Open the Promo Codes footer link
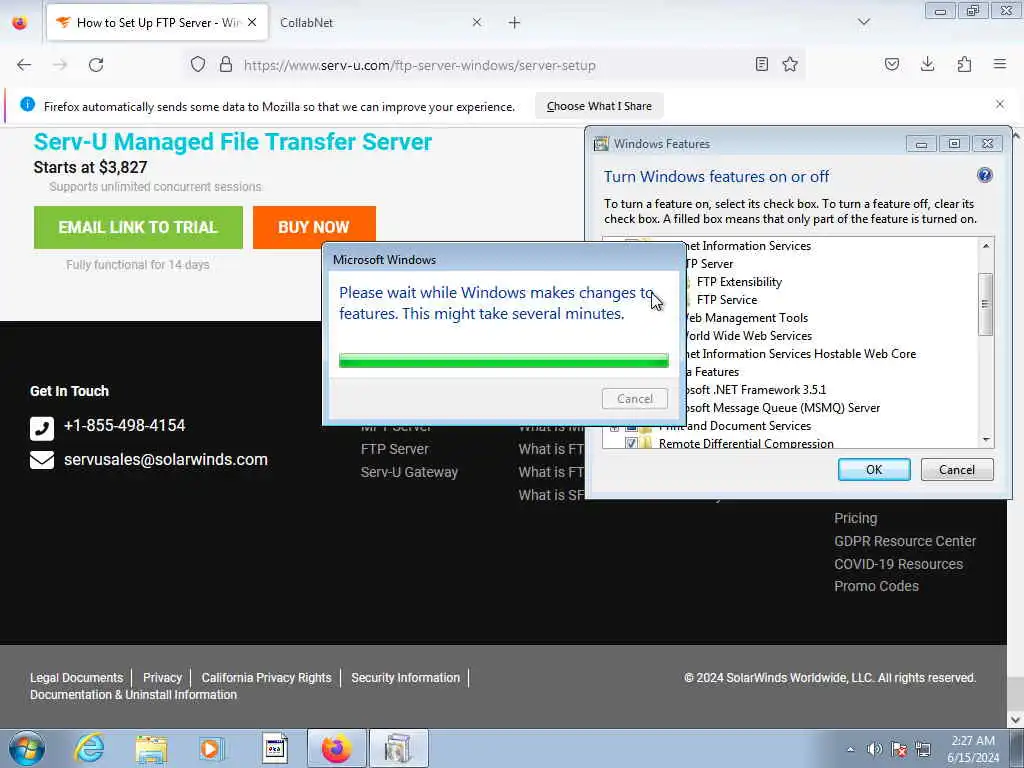 (876, 586)
